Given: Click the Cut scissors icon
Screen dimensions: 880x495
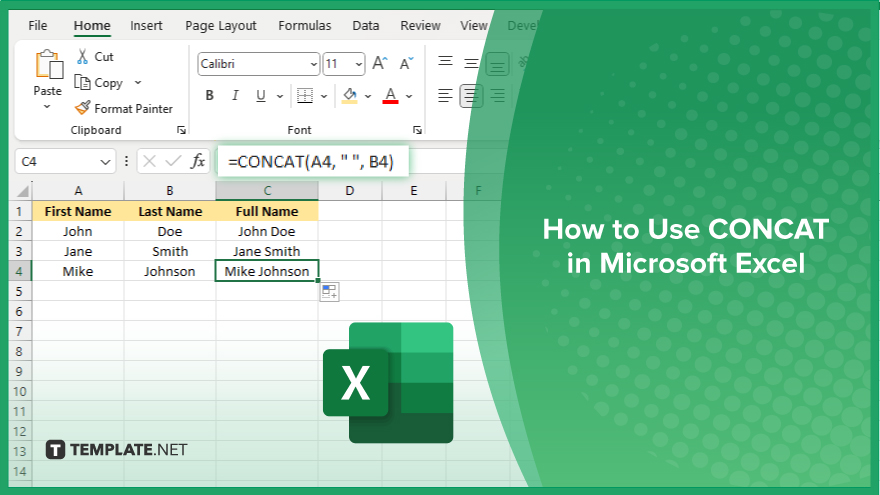Looking at the screenshot, I should coord(82,56).
